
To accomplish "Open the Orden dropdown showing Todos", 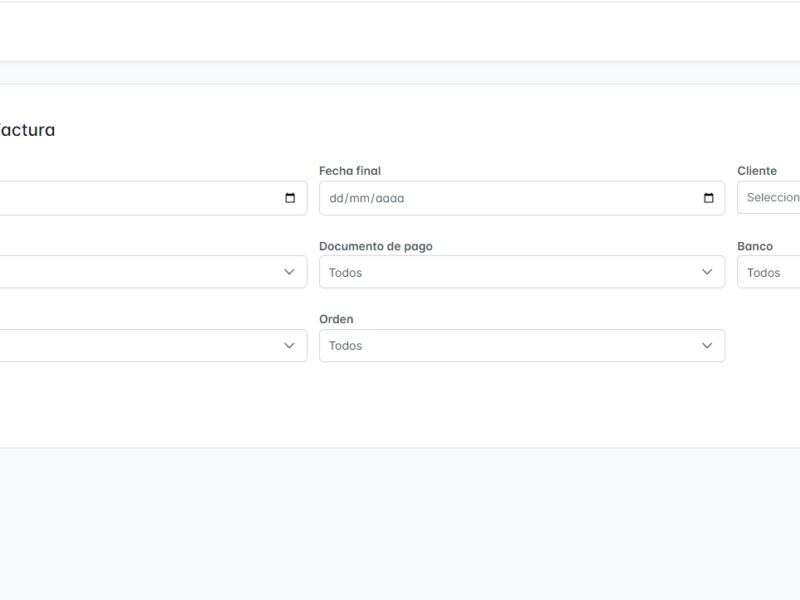I will [x=520, y=346].
